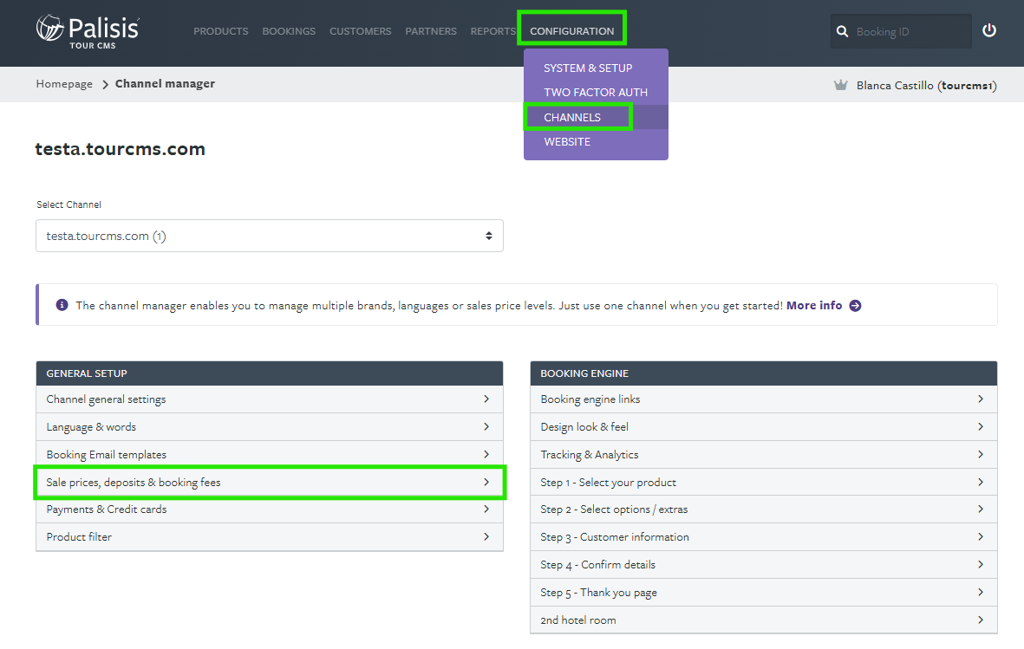Open the BOOKINGS menu

(289, 31)
